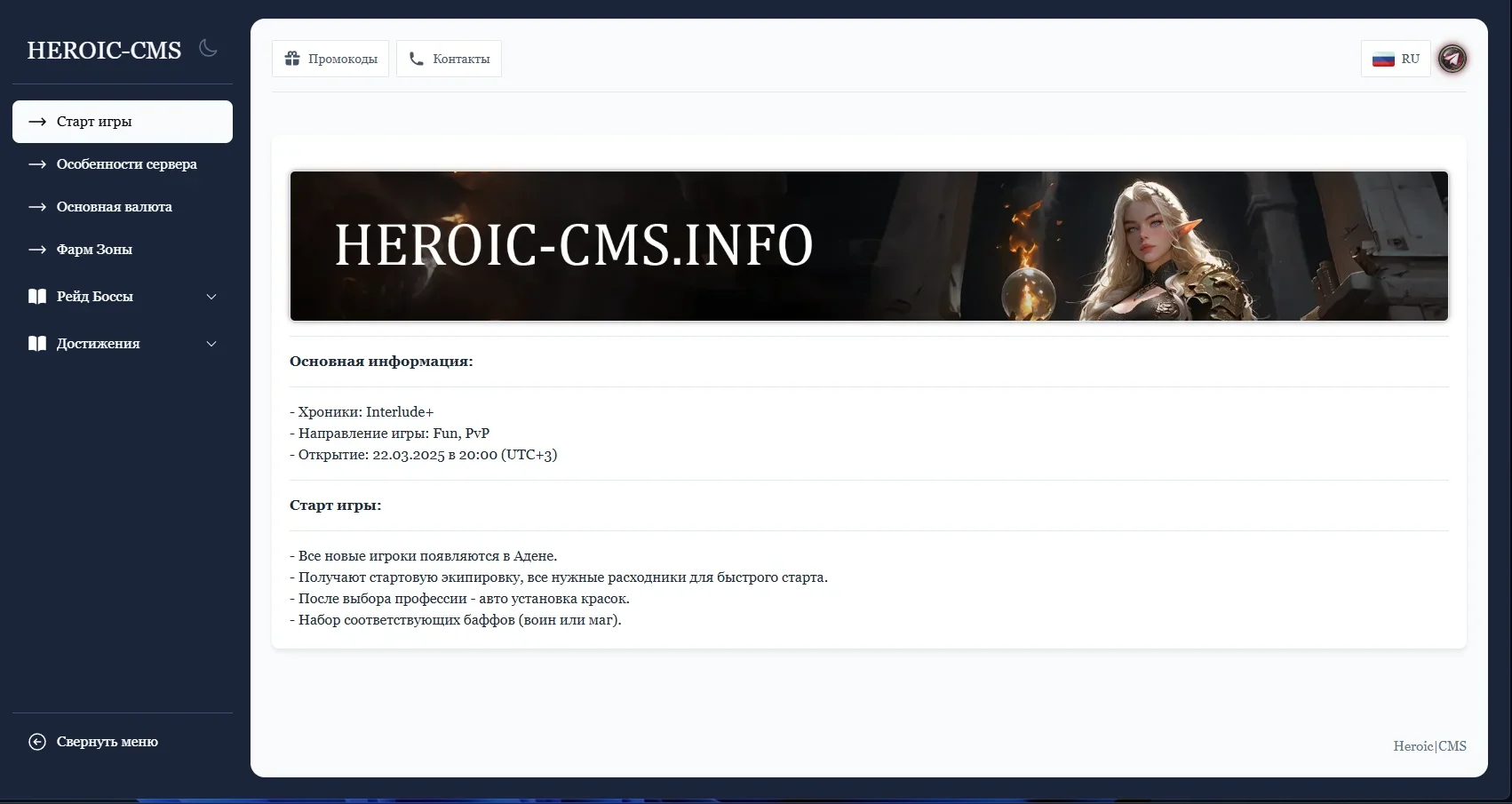Open the Фарм Зоны page

coord(123,250)
